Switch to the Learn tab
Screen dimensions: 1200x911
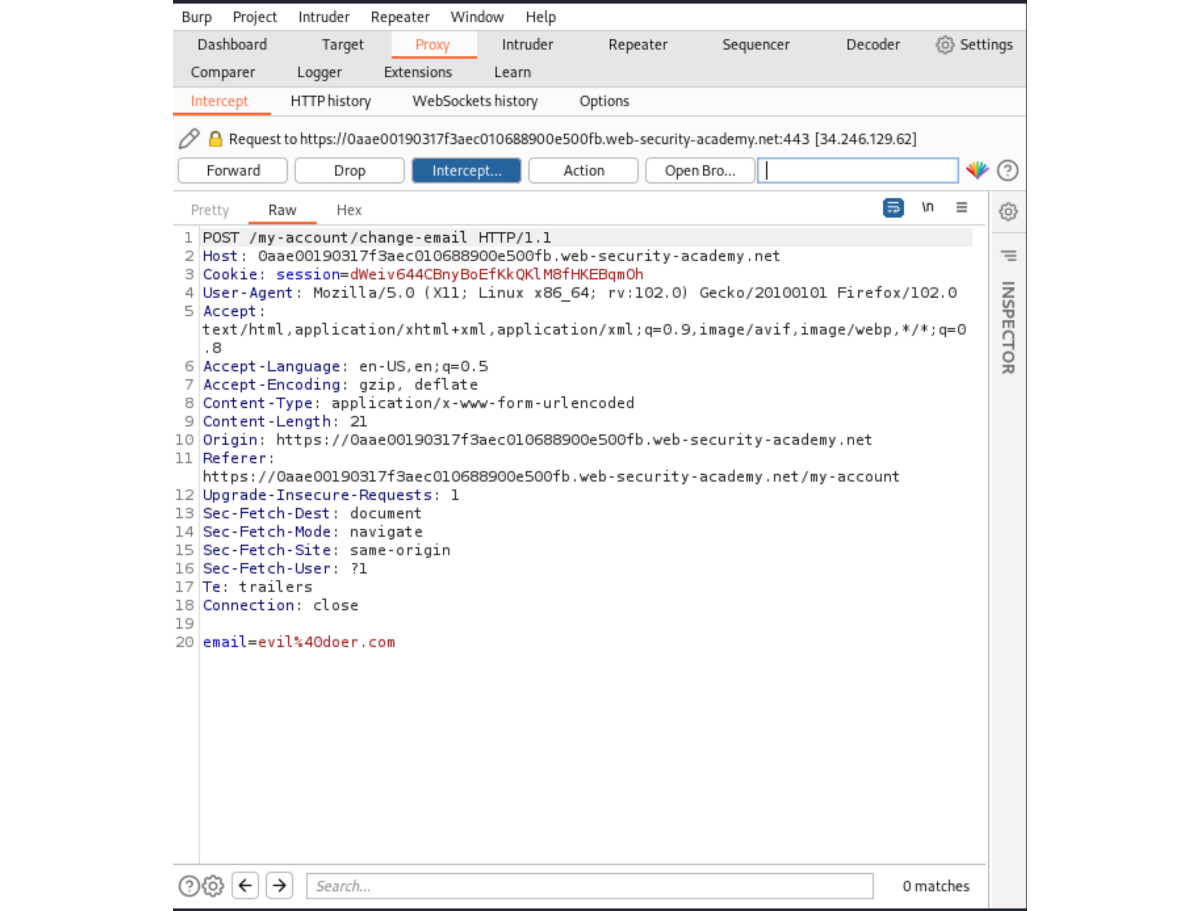click(512, 73)
